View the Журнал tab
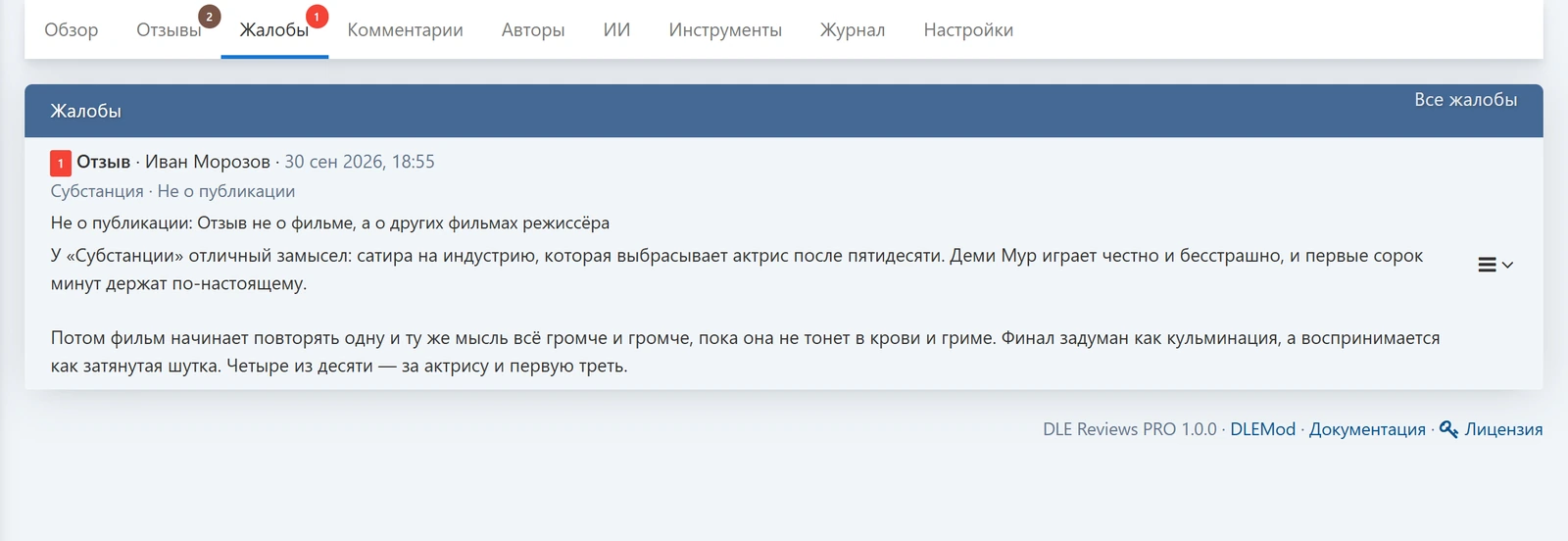1568x541 pixels. [853, 30]
